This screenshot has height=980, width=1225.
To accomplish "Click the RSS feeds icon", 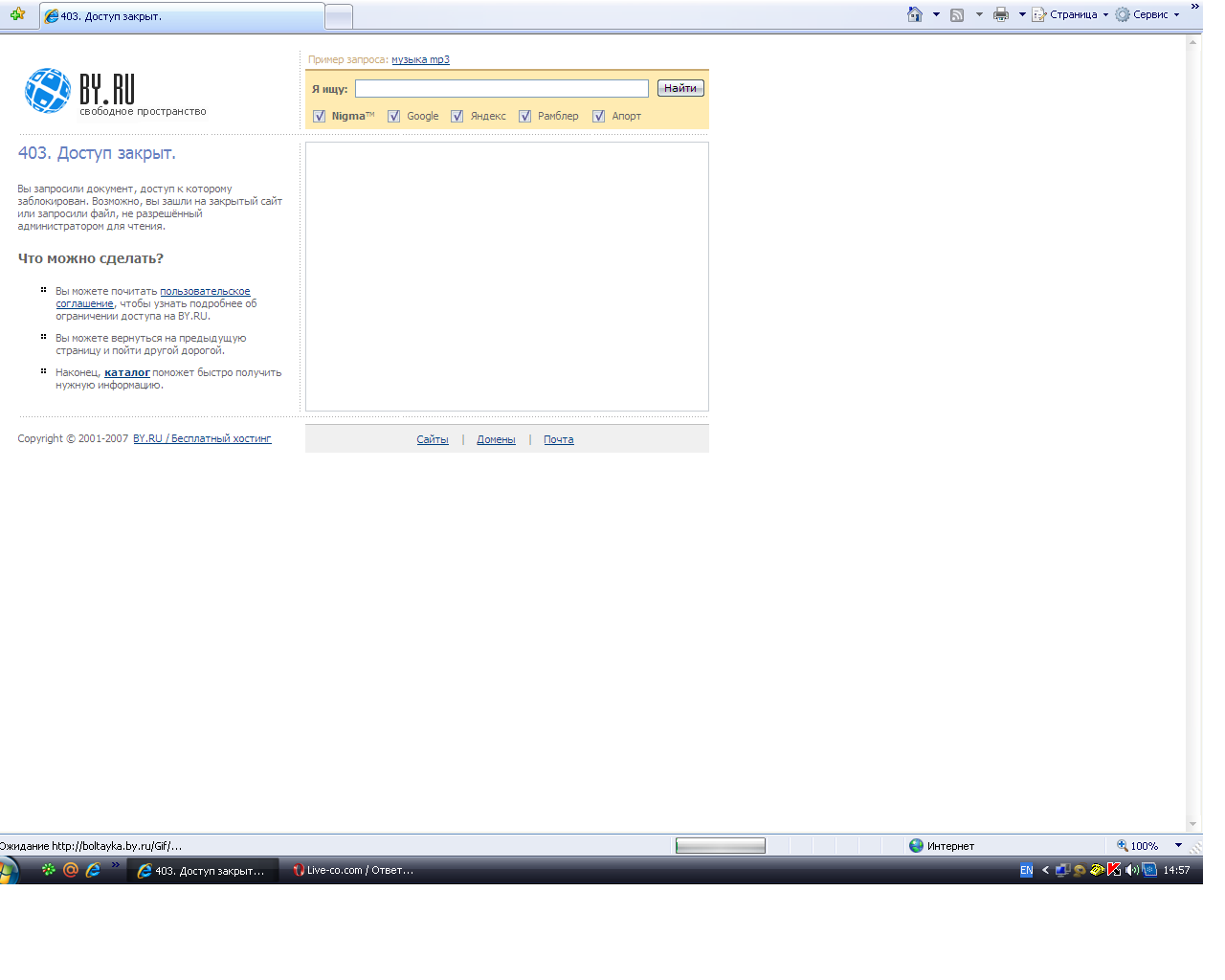I will [957, 14].
